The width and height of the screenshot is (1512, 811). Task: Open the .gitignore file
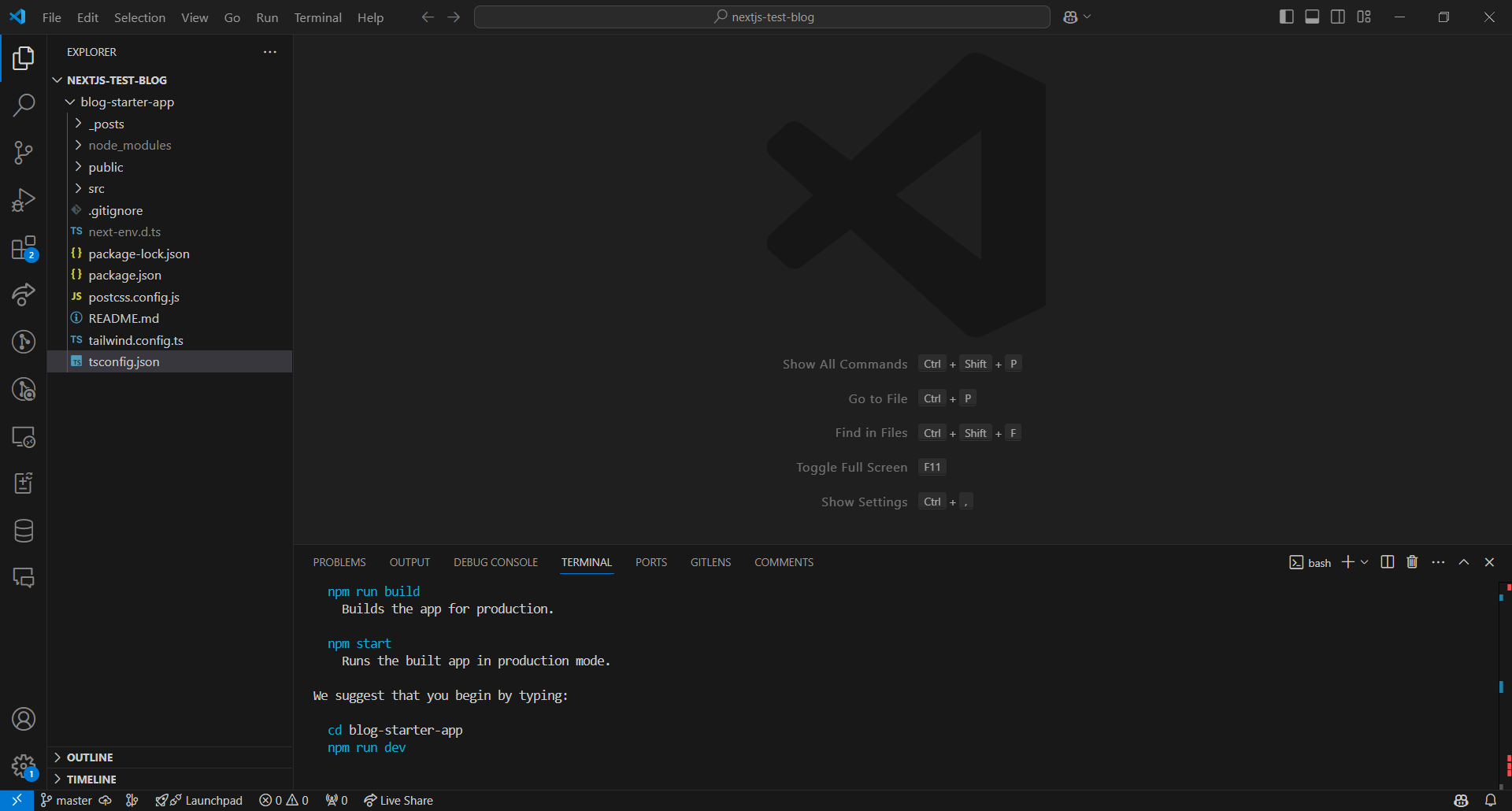point(169,210)
